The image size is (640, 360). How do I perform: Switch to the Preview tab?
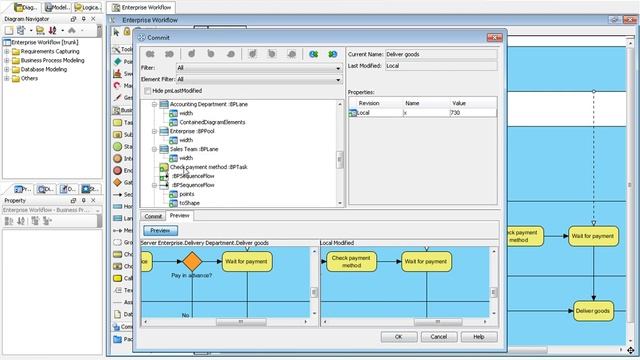click(180, 216)
